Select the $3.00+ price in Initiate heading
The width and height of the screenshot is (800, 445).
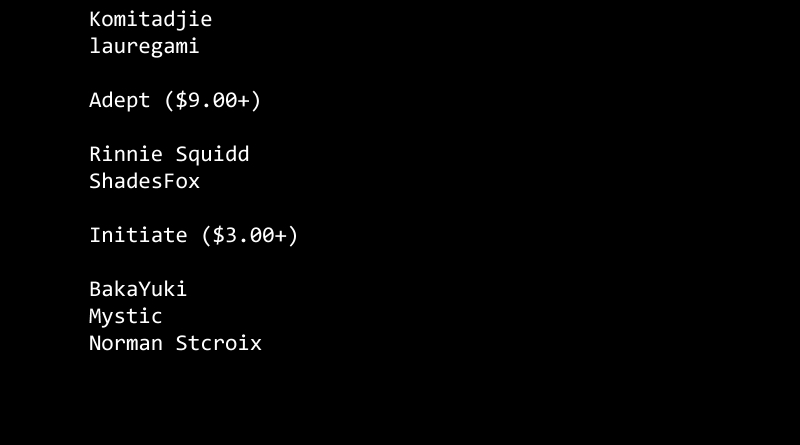click(249, 235)
